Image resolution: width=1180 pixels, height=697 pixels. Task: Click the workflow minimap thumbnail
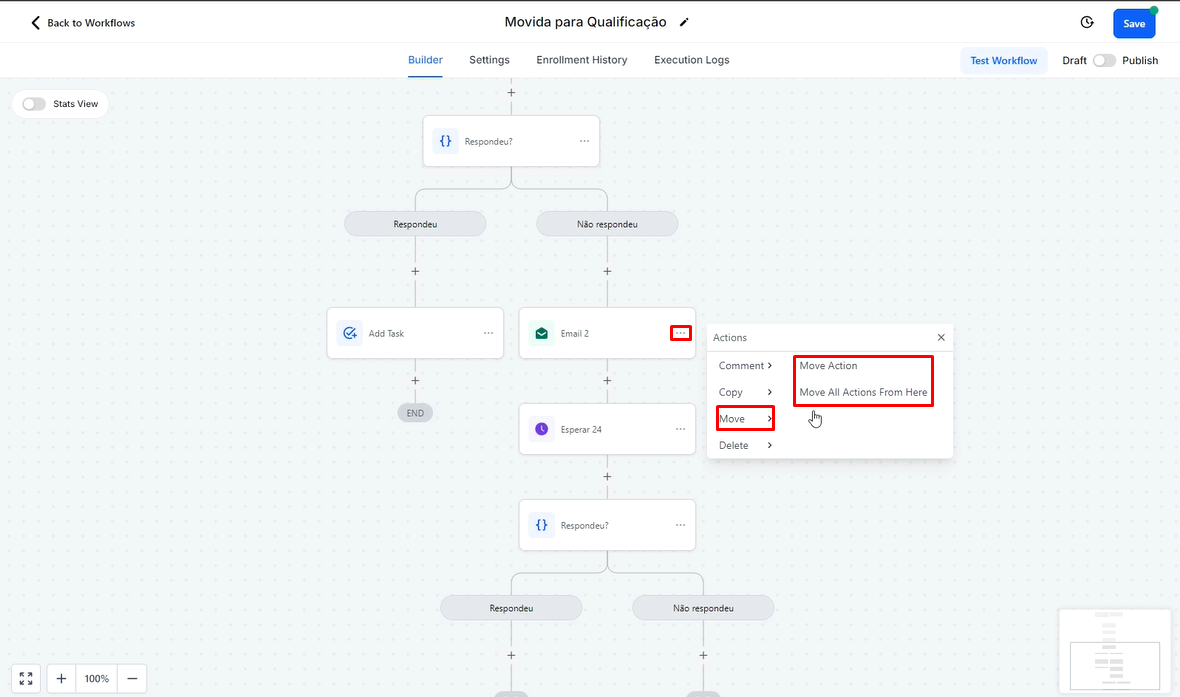tap(1114, 650)
